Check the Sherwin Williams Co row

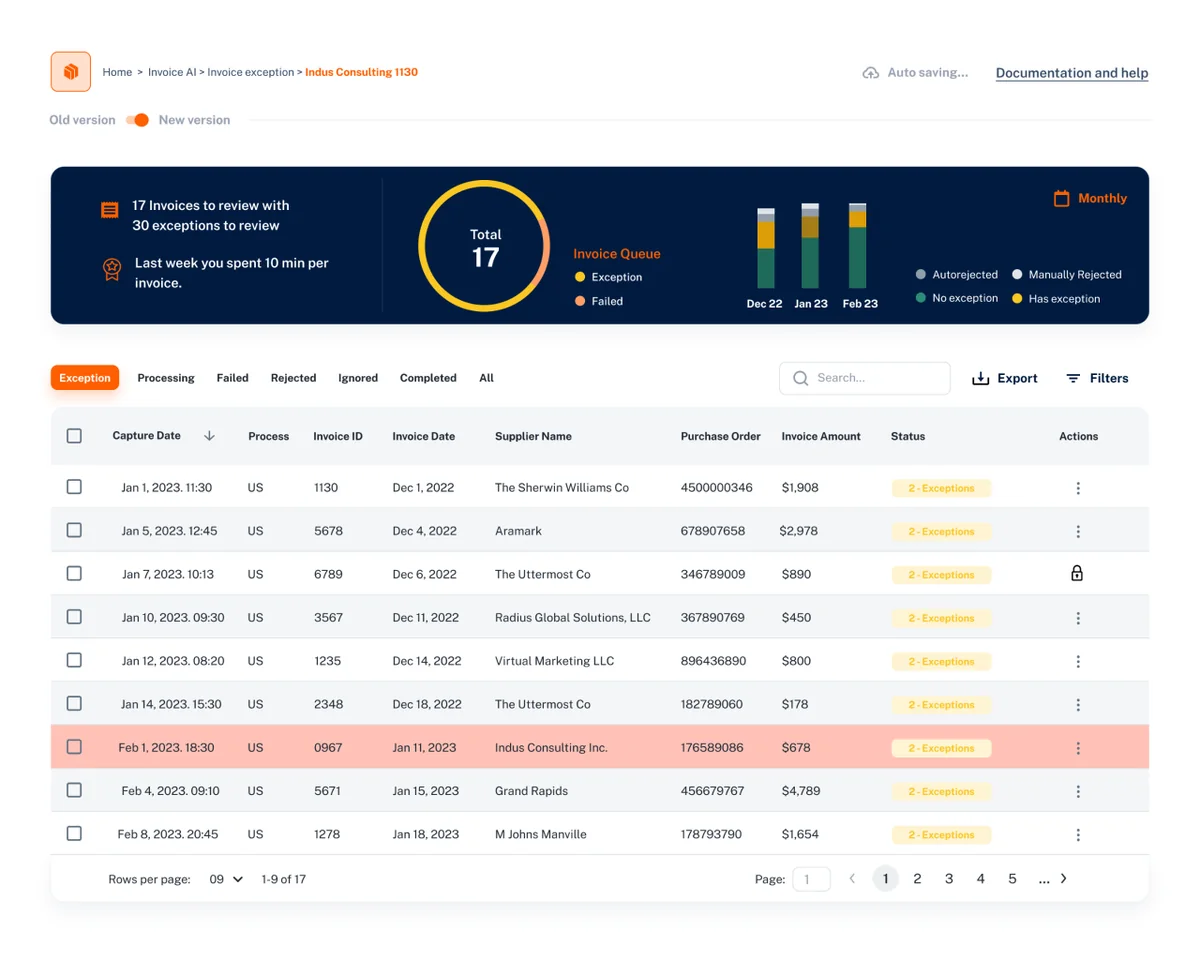74,487
